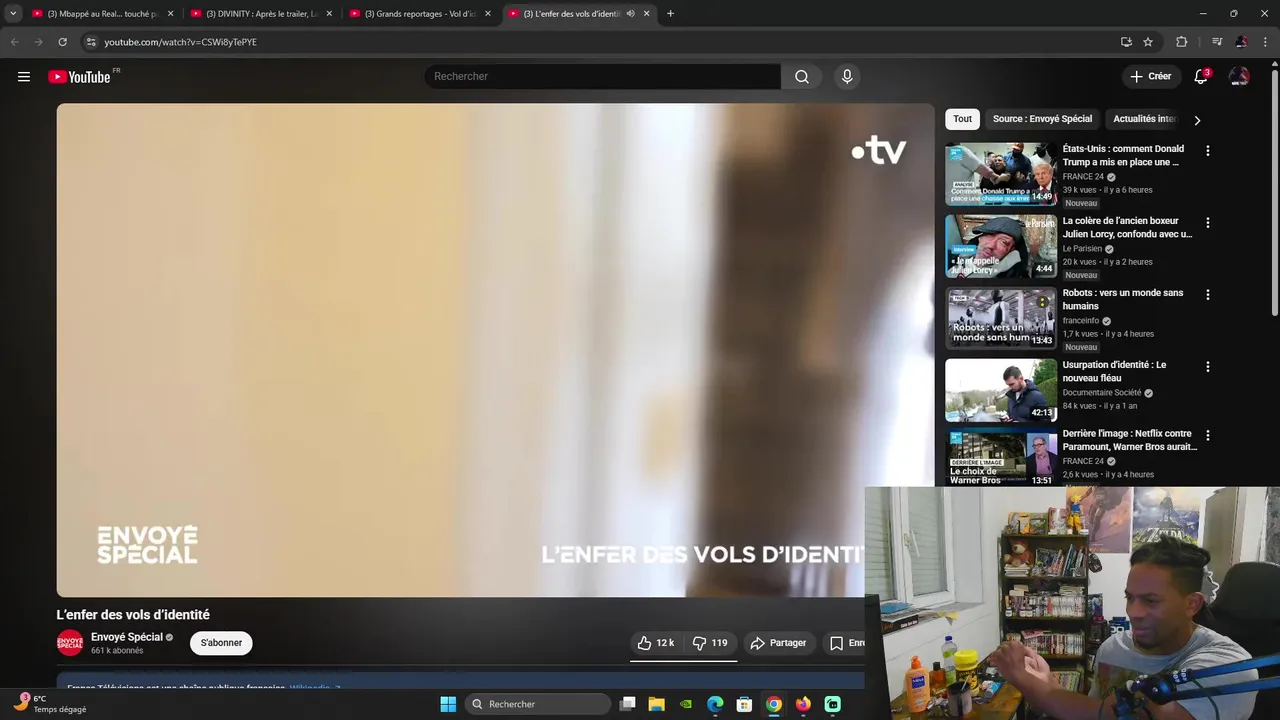Install app icon in the address bar
This screenshot has width=1280, height=720.
coord(1126,42)
